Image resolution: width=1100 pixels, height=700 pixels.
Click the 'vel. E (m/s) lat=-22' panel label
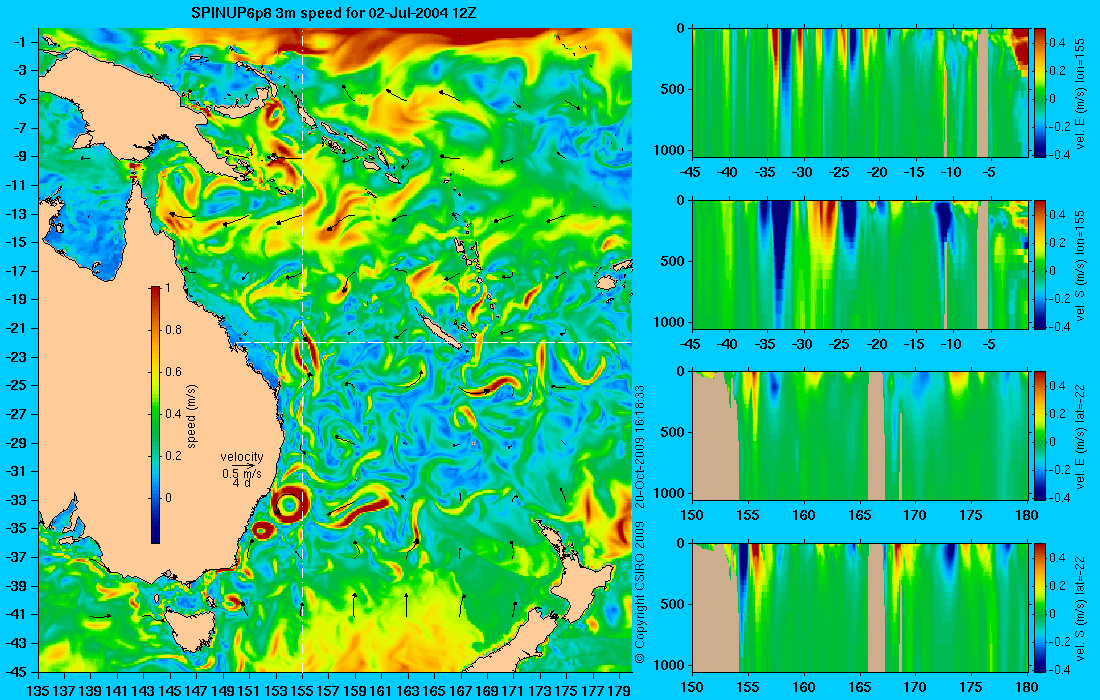point(1081,437)
